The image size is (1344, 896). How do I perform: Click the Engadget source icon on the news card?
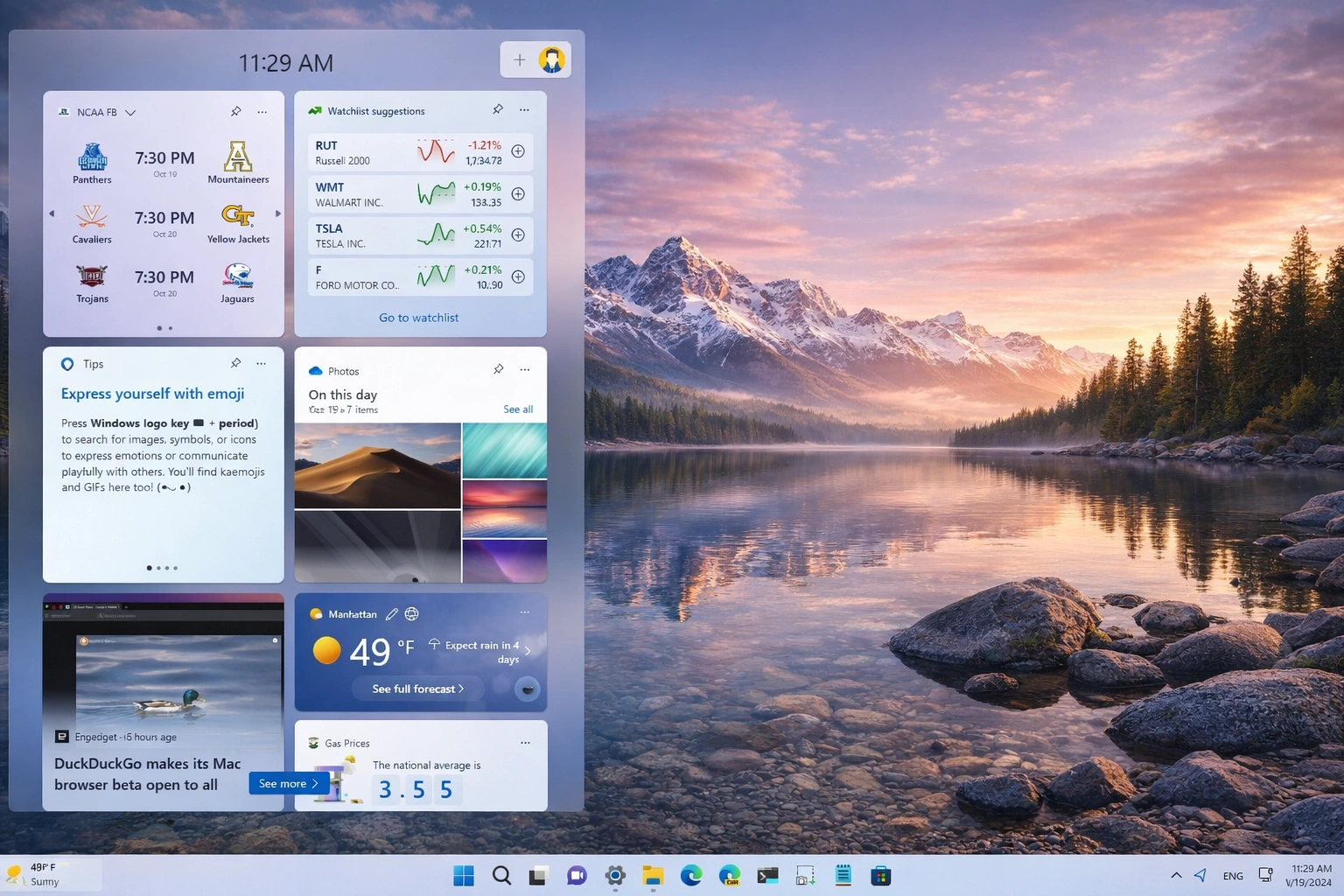point(62,737)
